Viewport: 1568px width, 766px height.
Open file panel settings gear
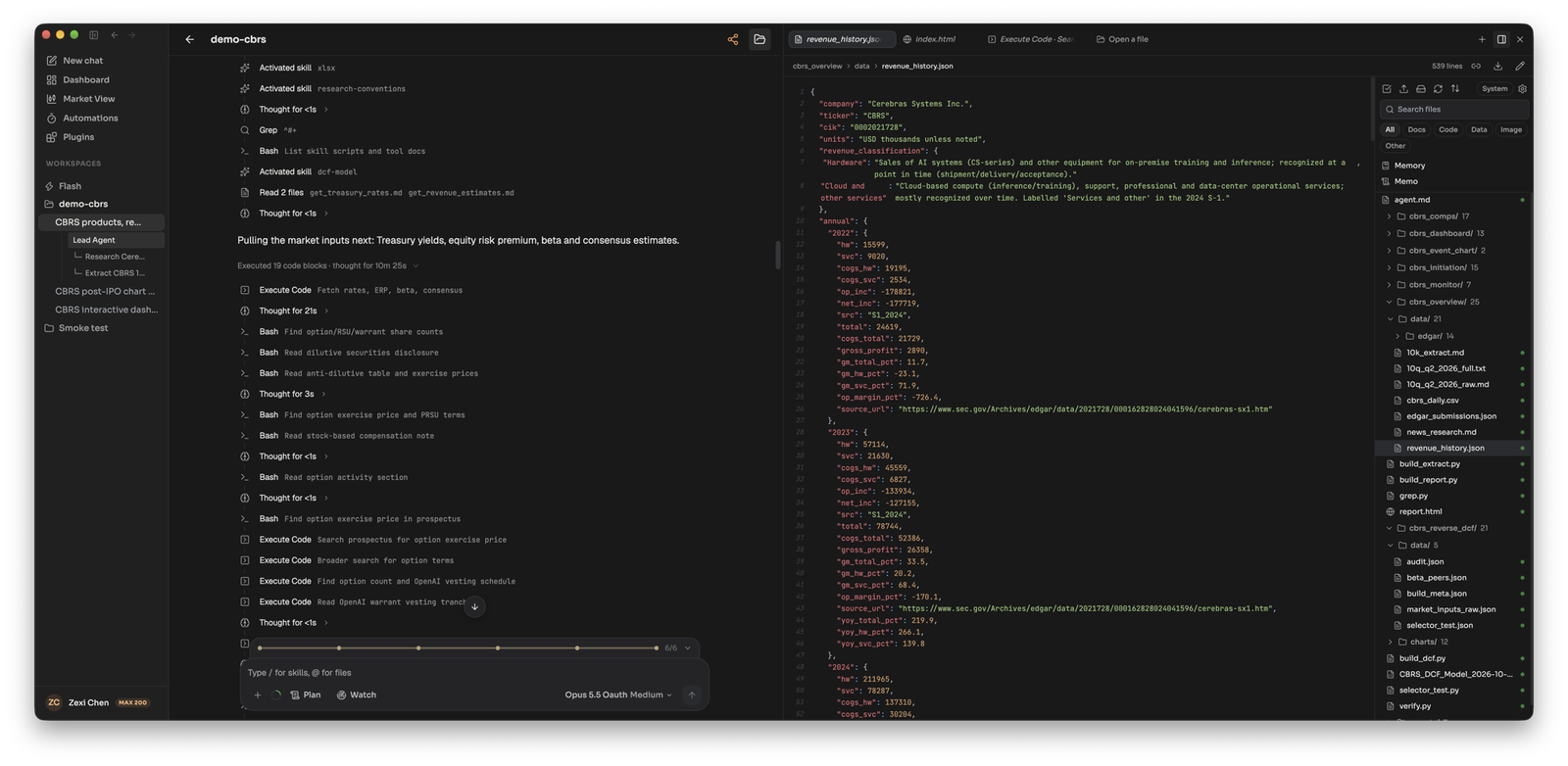pos(1522,89)
